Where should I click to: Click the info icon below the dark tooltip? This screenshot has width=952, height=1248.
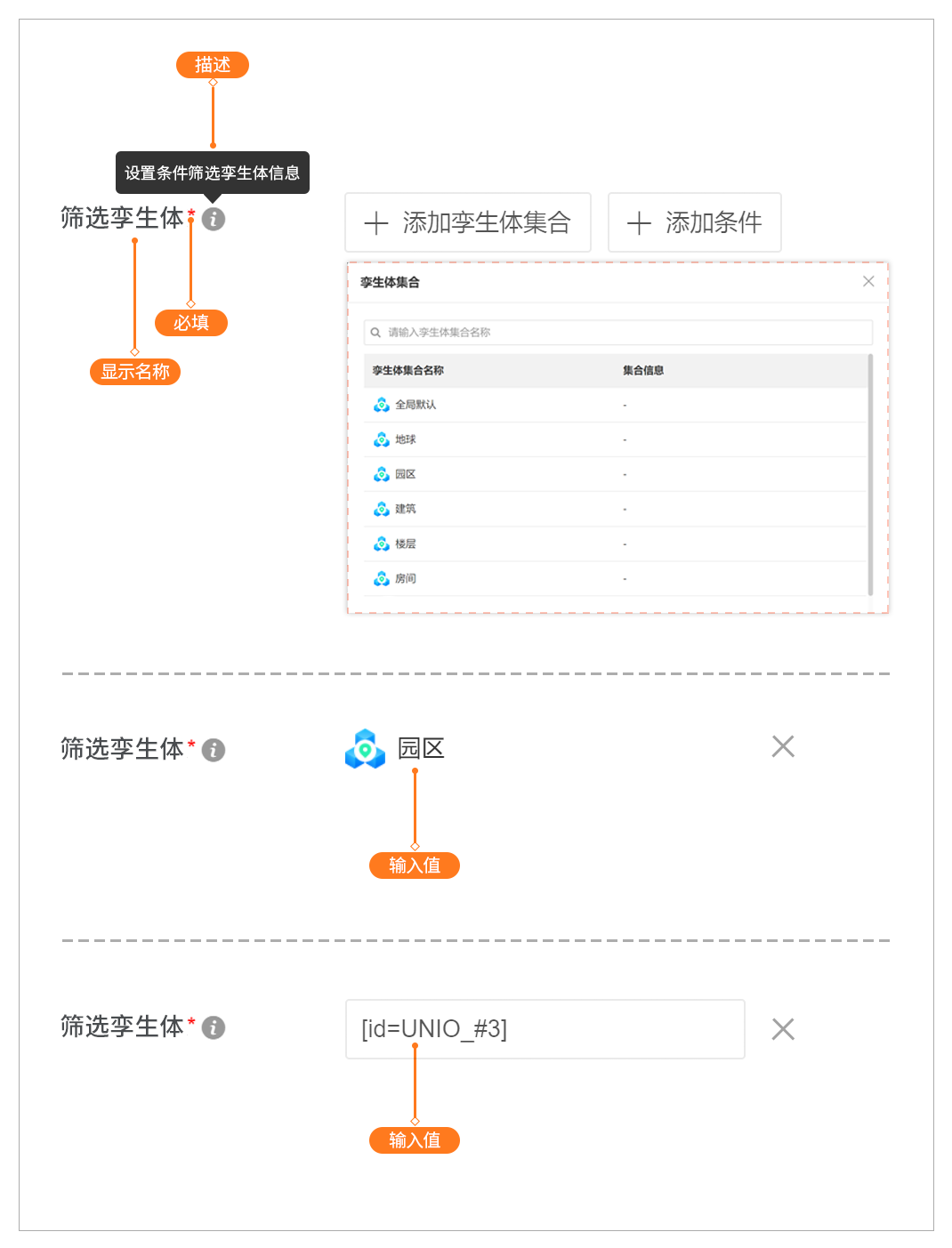point(214,219)
